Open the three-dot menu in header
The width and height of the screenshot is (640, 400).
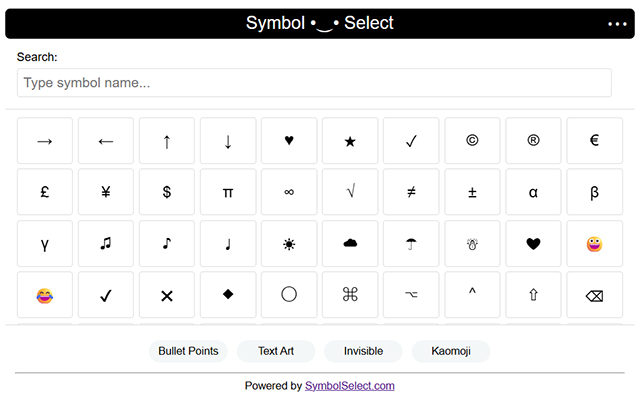click(x=616, y=23)
